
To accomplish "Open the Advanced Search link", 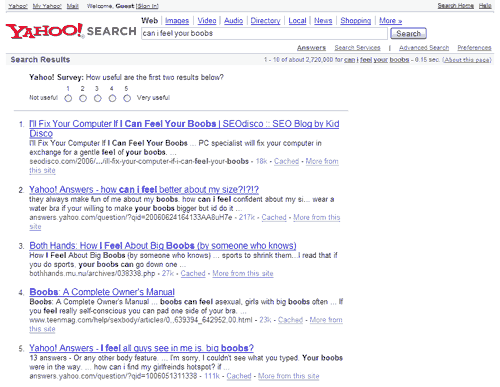I will tap(424, 48).
